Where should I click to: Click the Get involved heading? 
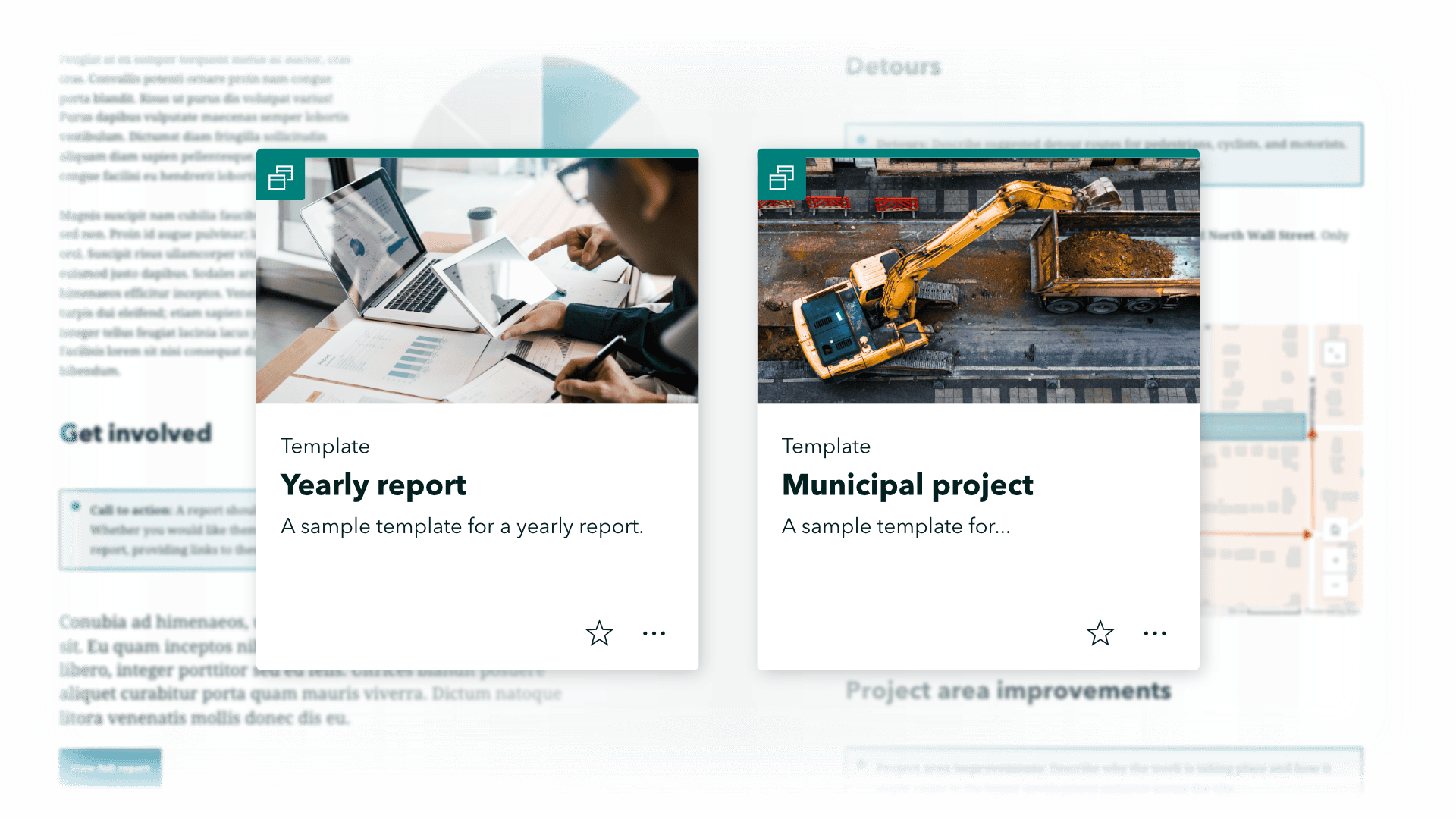pos(136,433)
